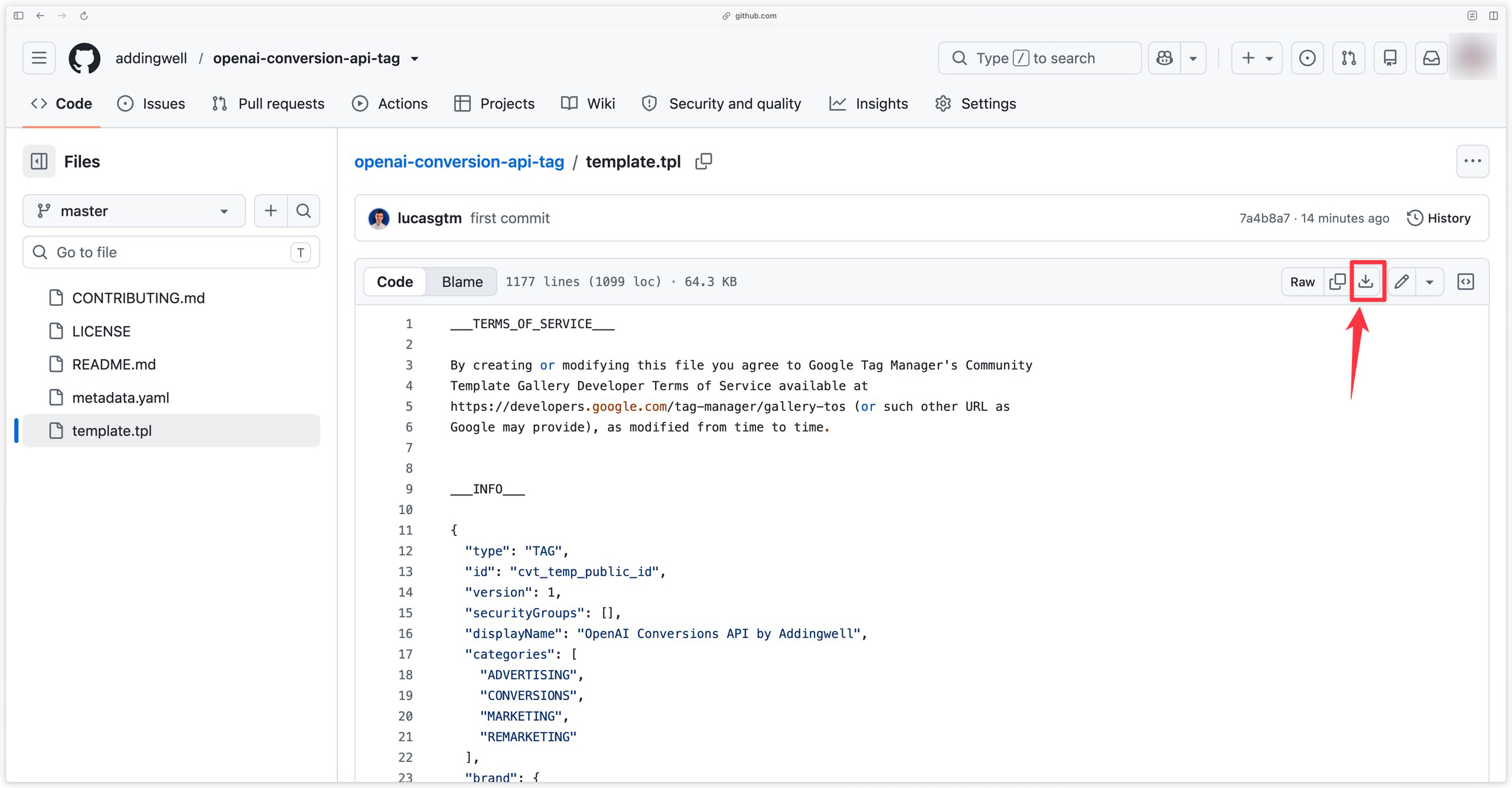Viewport: 1512px width, 788px height.
Task: Open lucasgtm profile link
Action: pos(429,218)
